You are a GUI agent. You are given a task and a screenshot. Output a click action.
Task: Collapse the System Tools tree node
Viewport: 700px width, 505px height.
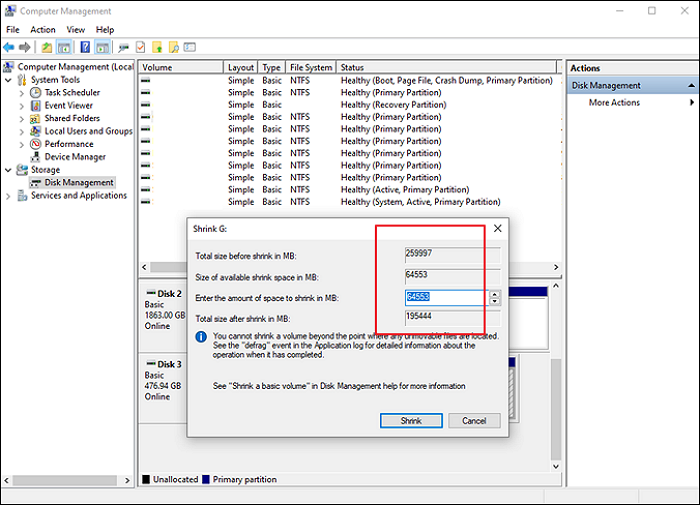(10, 80)
